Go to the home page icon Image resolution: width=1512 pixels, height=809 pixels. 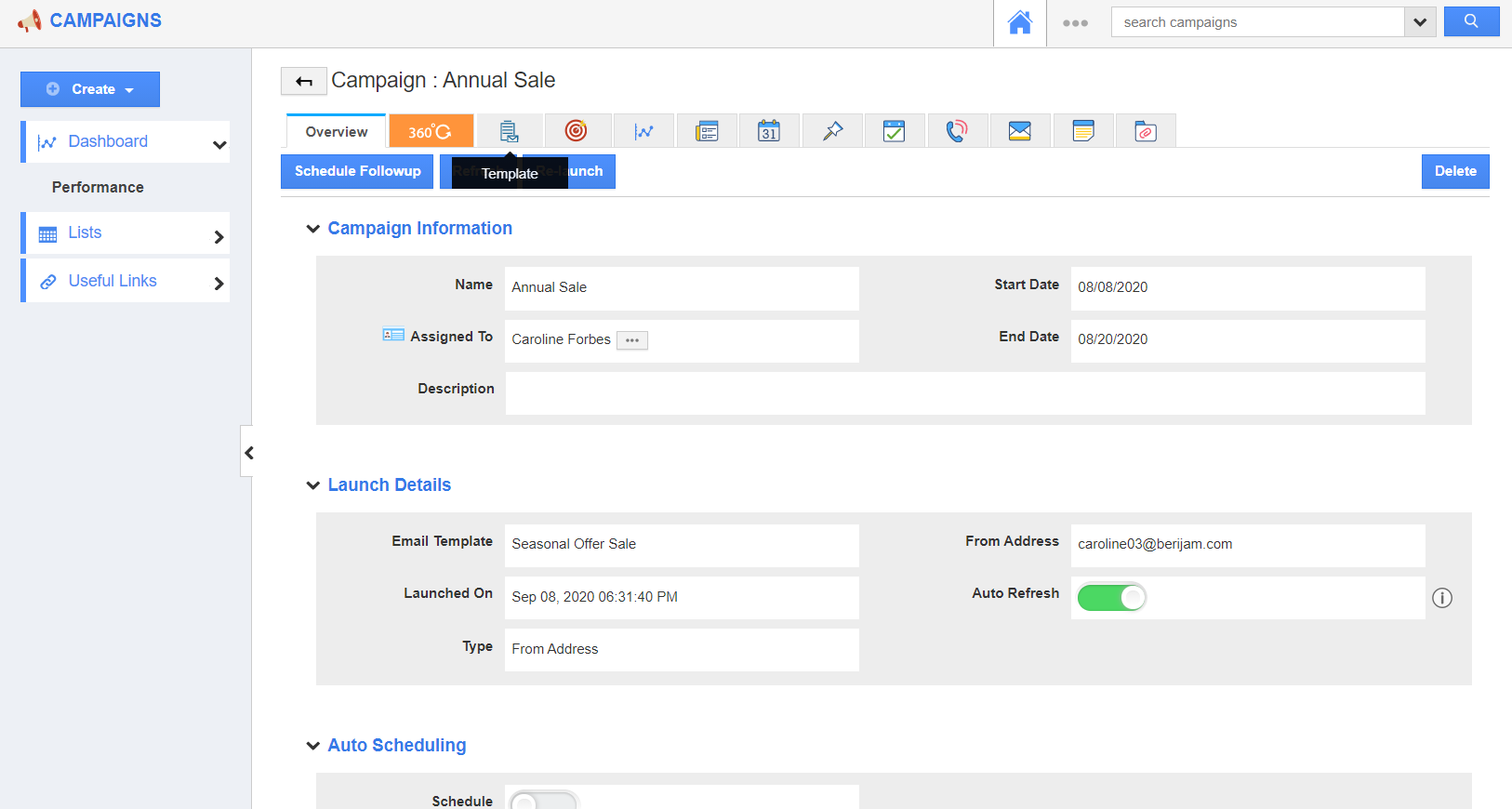(1020, 23)
